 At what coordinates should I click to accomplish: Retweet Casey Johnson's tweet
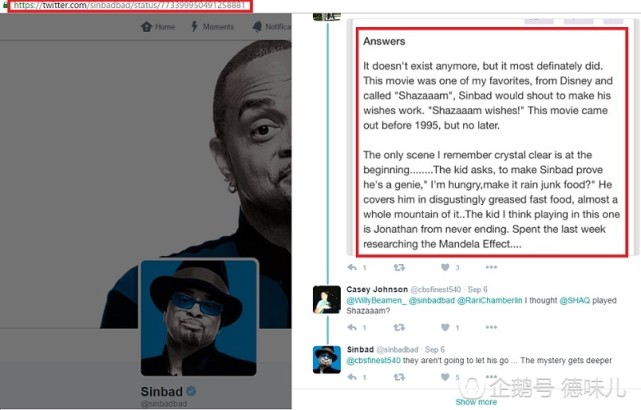[399, 327]
